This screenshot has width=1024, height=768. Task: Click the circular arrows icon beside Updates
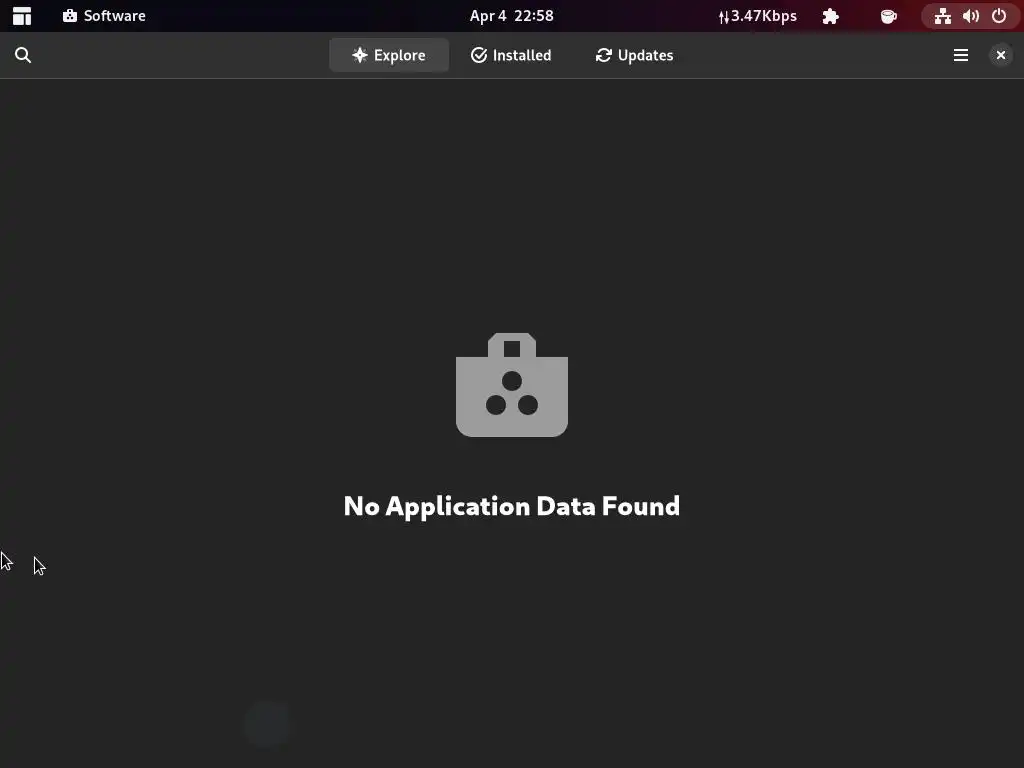click(603, 56)
